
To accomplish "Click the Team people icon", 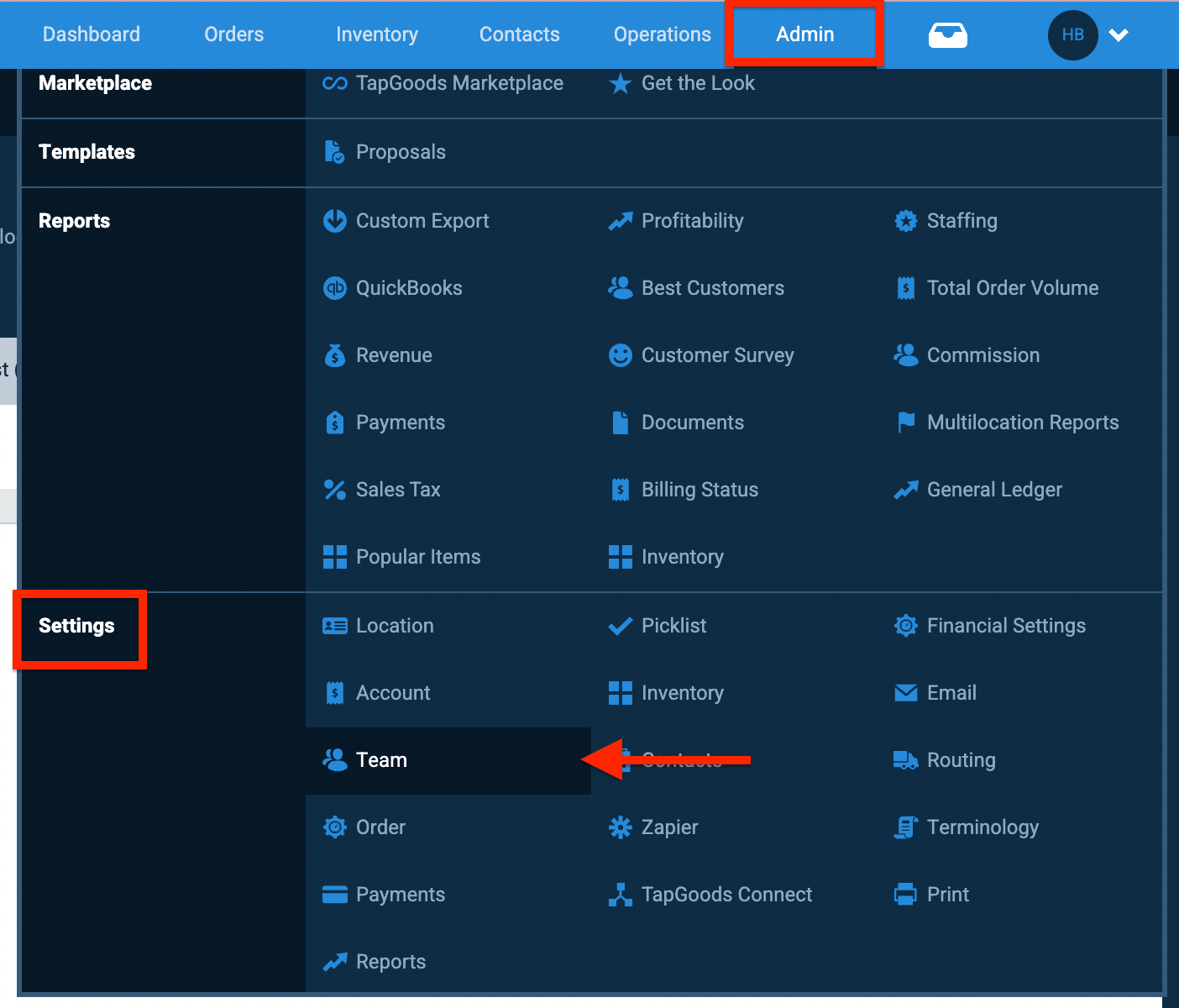I will (x=335, y=759).
